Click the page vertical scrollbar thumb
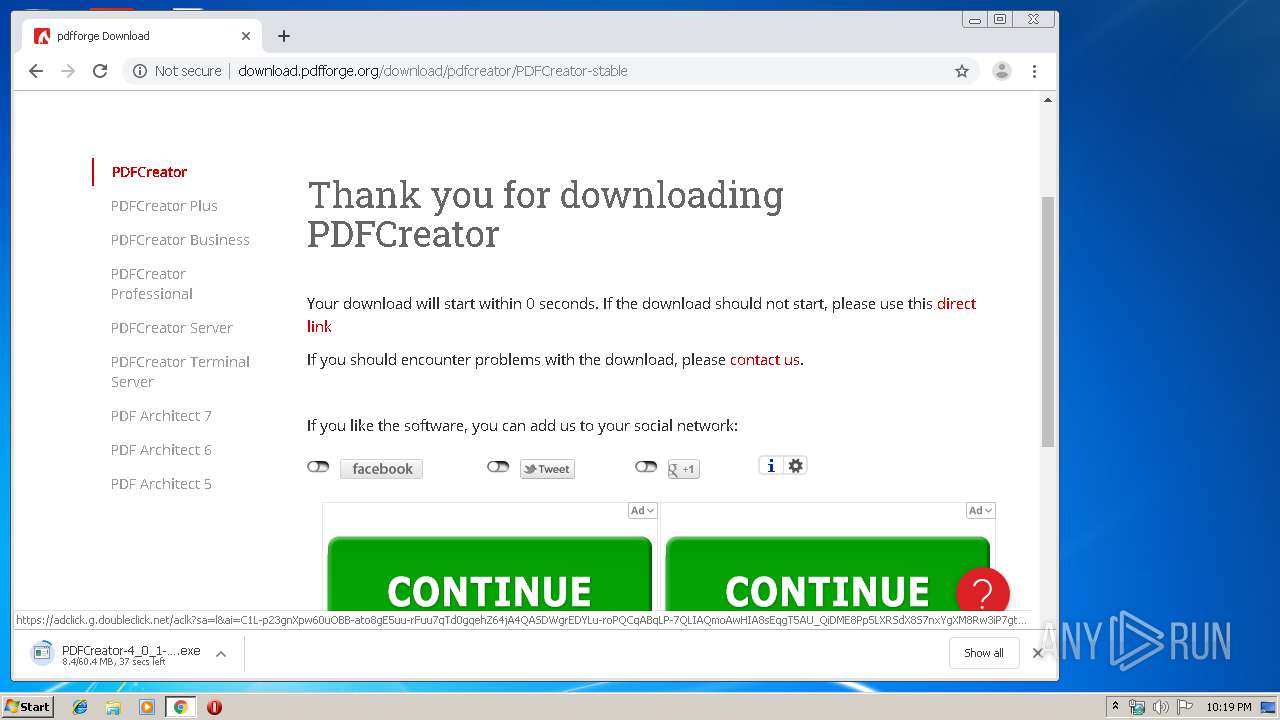 tap(1048, 320)
